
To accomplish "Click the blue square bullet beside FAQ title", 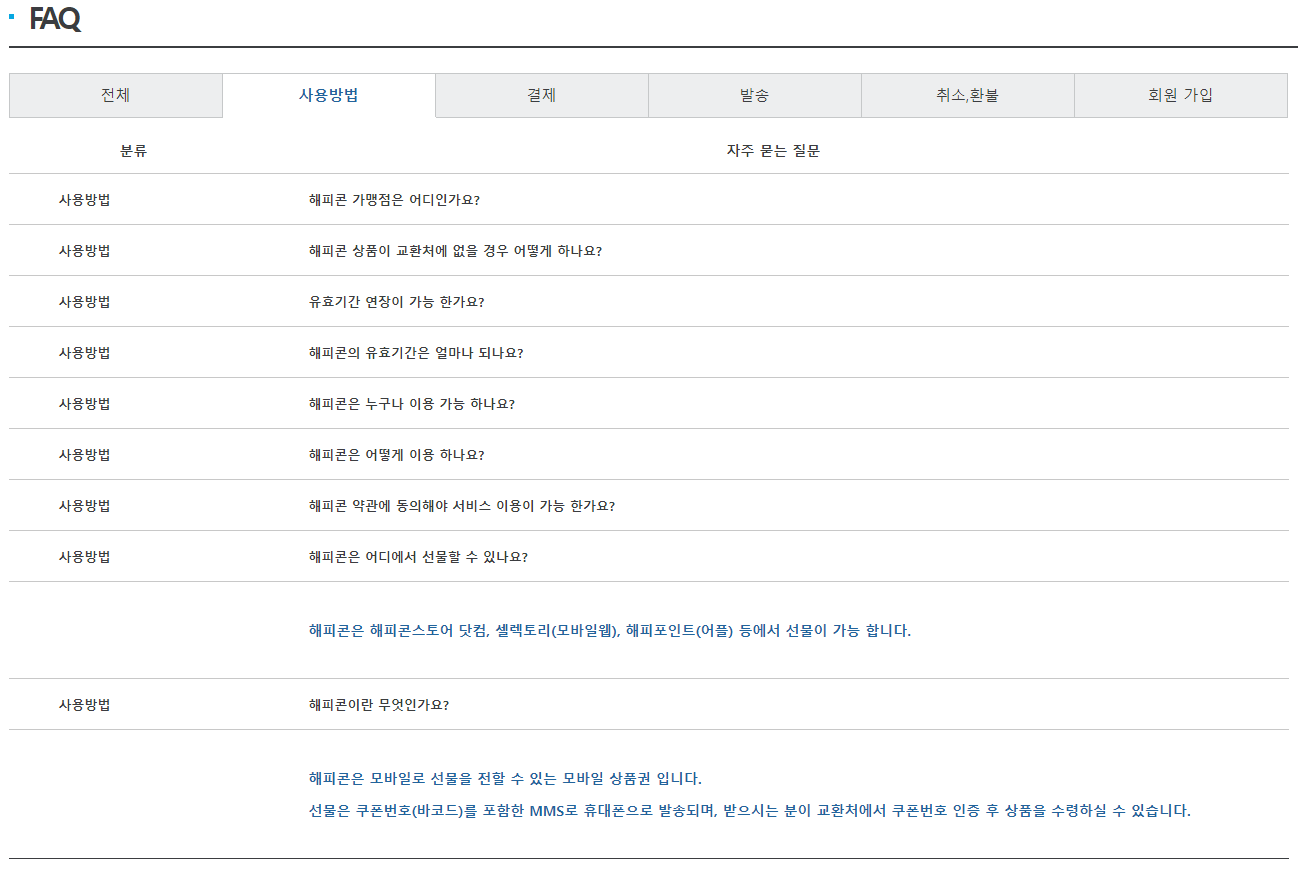I will coord(12,16).
